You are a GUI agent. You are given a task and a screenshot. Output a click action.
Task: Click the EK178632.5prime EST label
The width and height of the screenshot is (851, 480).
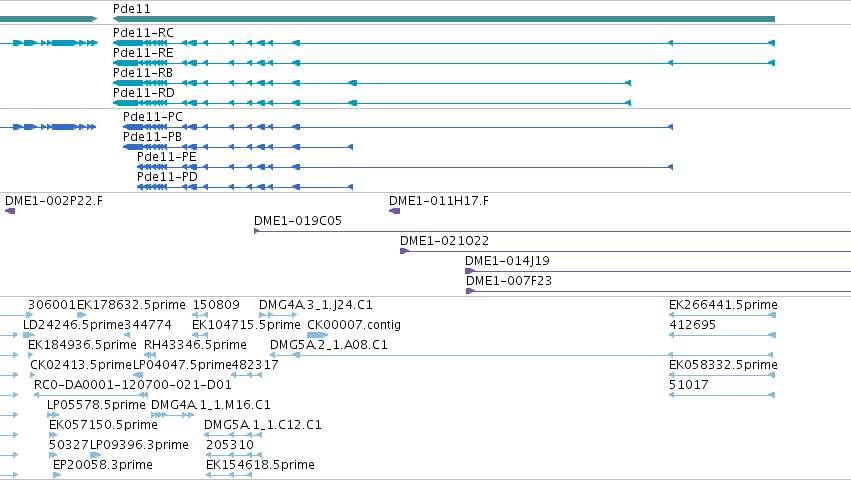(x=131, y=305)
